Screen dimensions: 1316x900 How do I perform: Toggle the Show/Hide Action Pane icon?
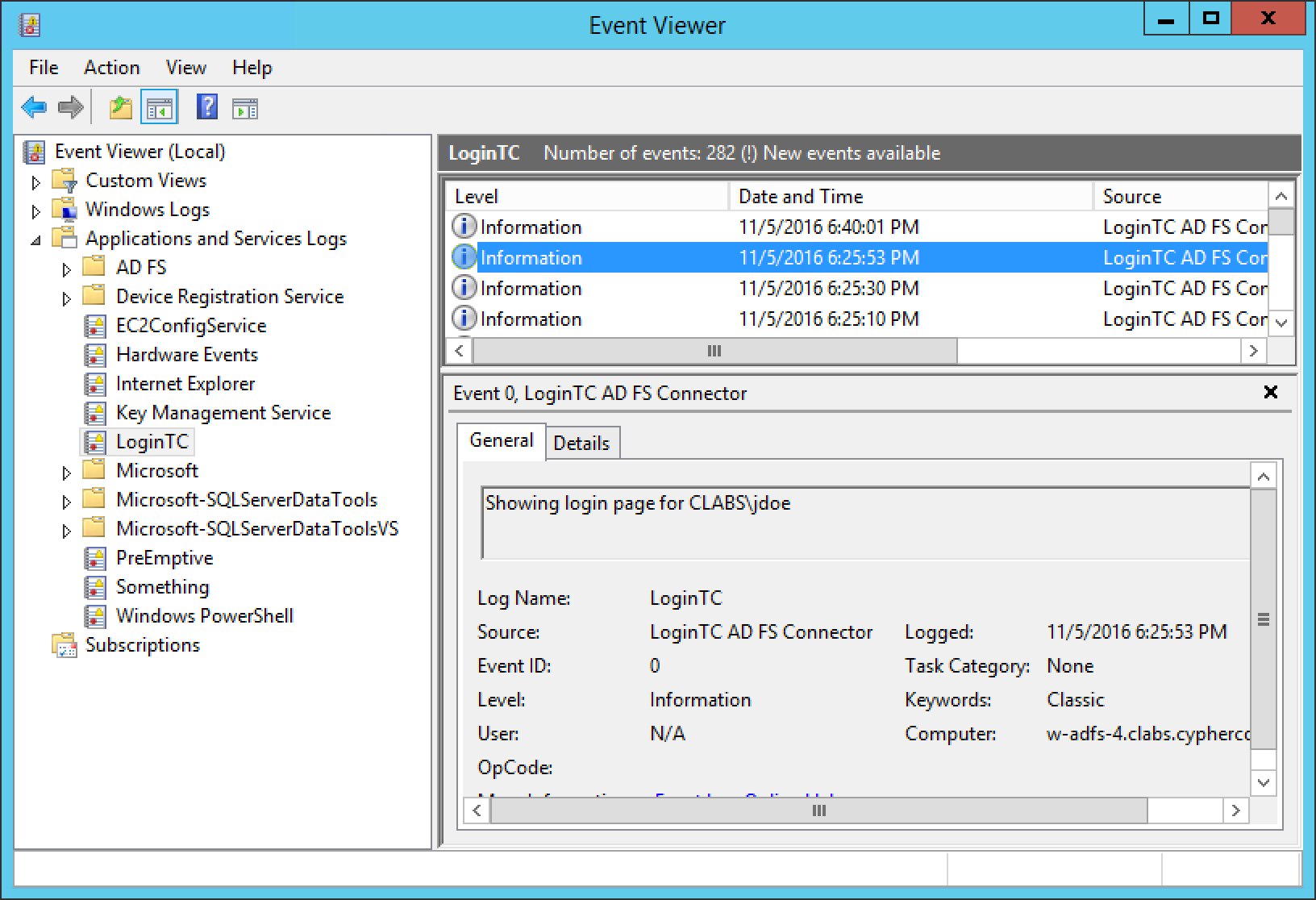point(244,107)
